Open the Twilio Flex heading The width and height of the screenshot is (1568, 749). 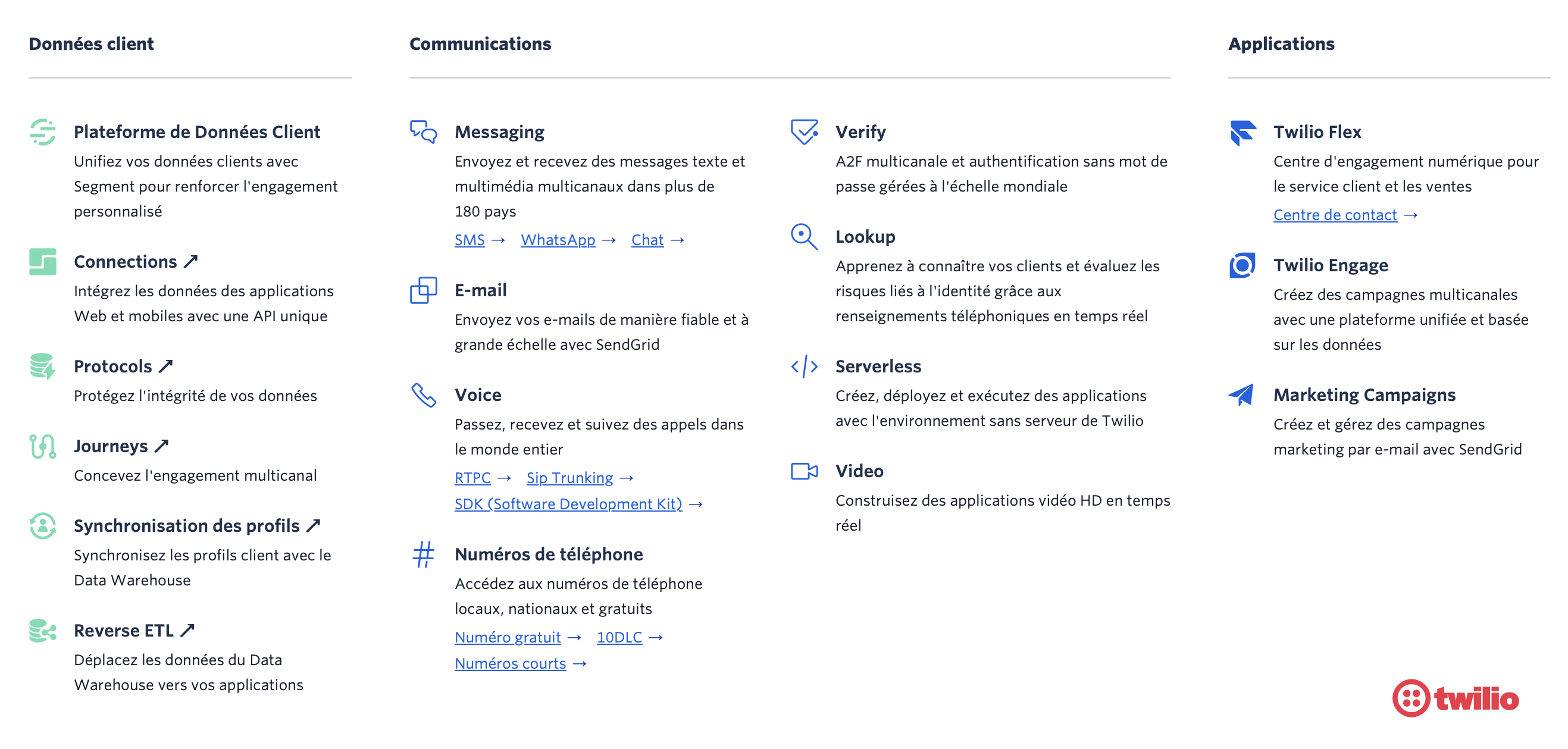[x=1317, y=132]
